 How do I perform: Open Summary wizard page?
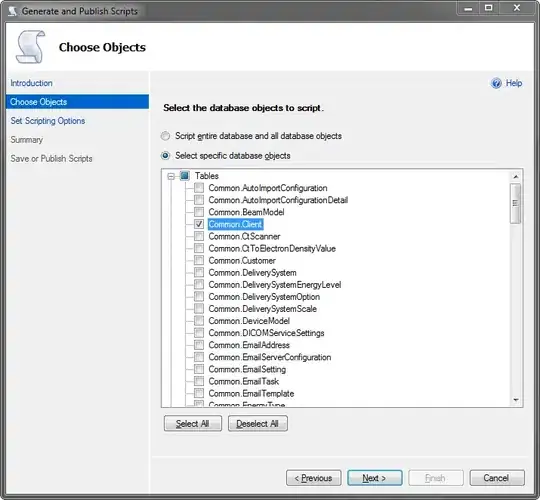pyautogui.click(x=27, y=140)
